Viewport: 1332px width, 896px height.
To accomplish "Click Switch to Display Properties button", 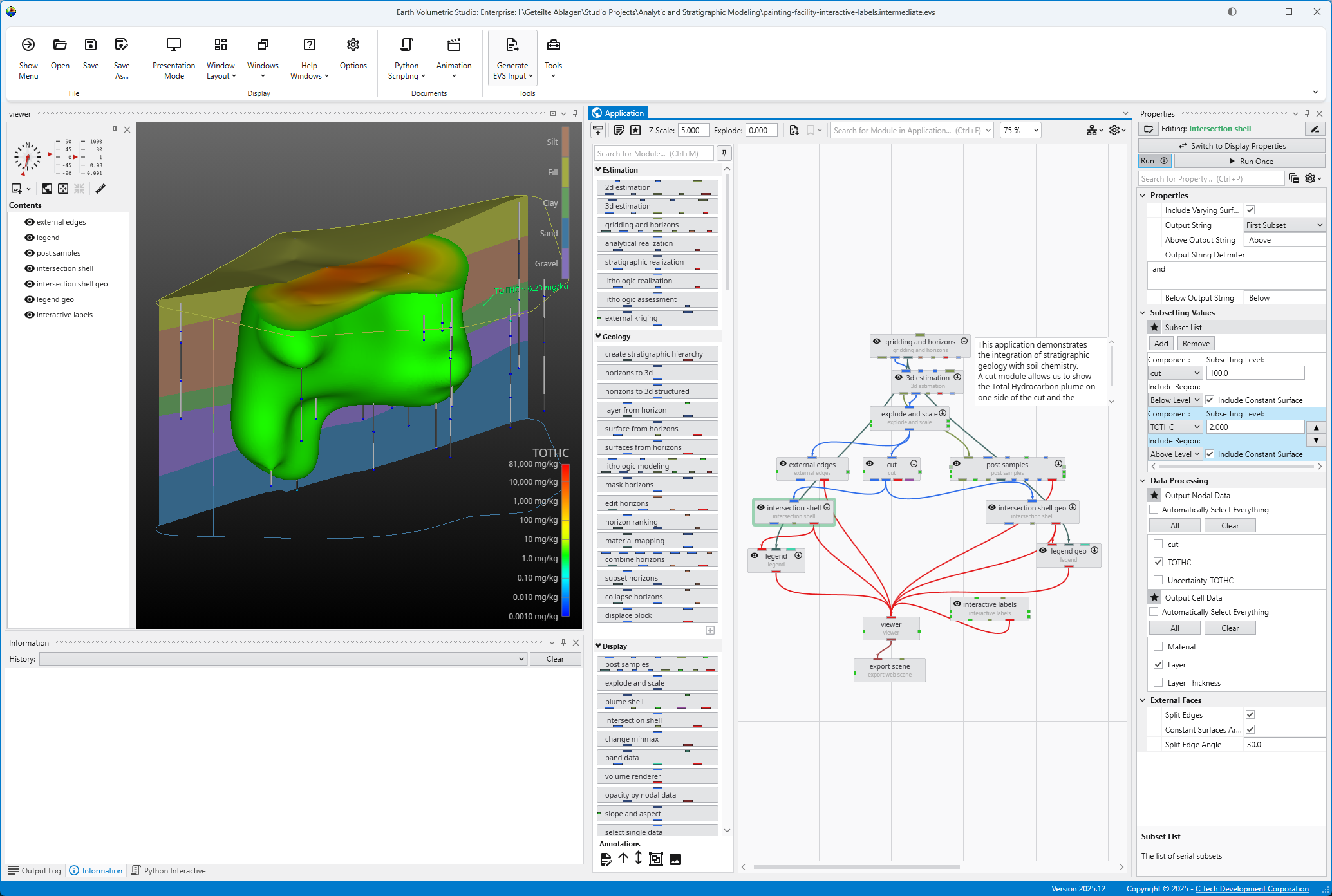I will coord(1231,146).
